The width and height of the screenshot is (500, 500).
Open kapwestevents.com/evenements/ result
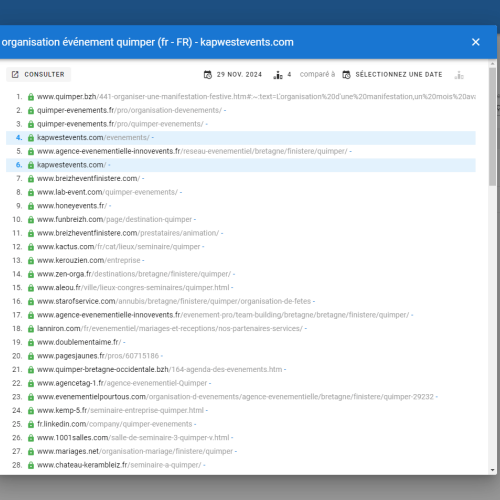click(93, 138)
